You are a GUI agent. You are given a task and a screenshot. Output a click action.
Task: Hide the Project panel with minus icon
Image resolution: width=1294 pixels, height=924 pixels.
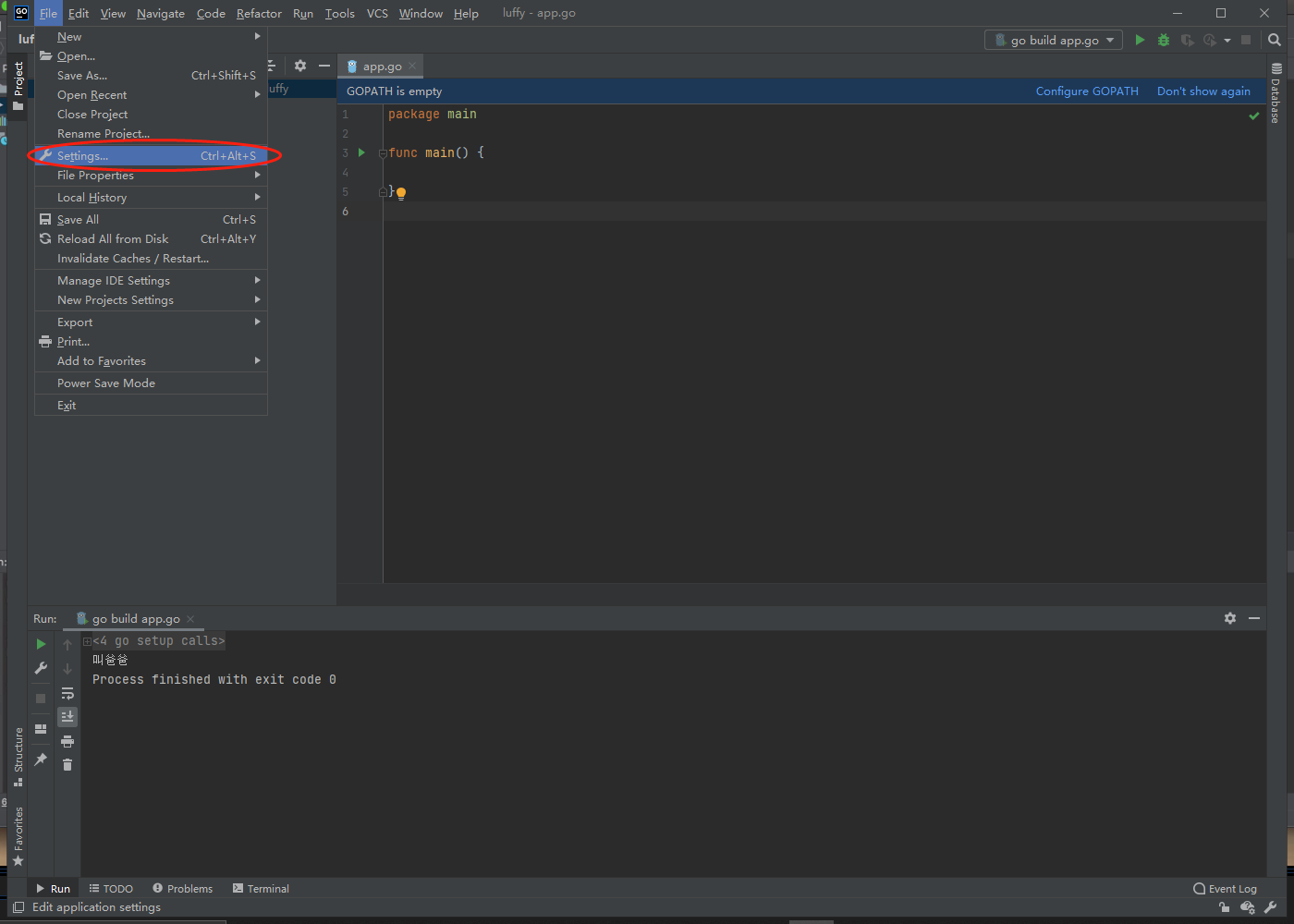(x=323, y=66)
